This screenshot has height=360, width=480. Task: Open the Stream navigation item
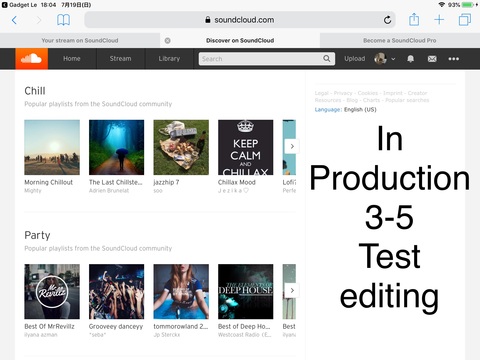click(120, 59)
